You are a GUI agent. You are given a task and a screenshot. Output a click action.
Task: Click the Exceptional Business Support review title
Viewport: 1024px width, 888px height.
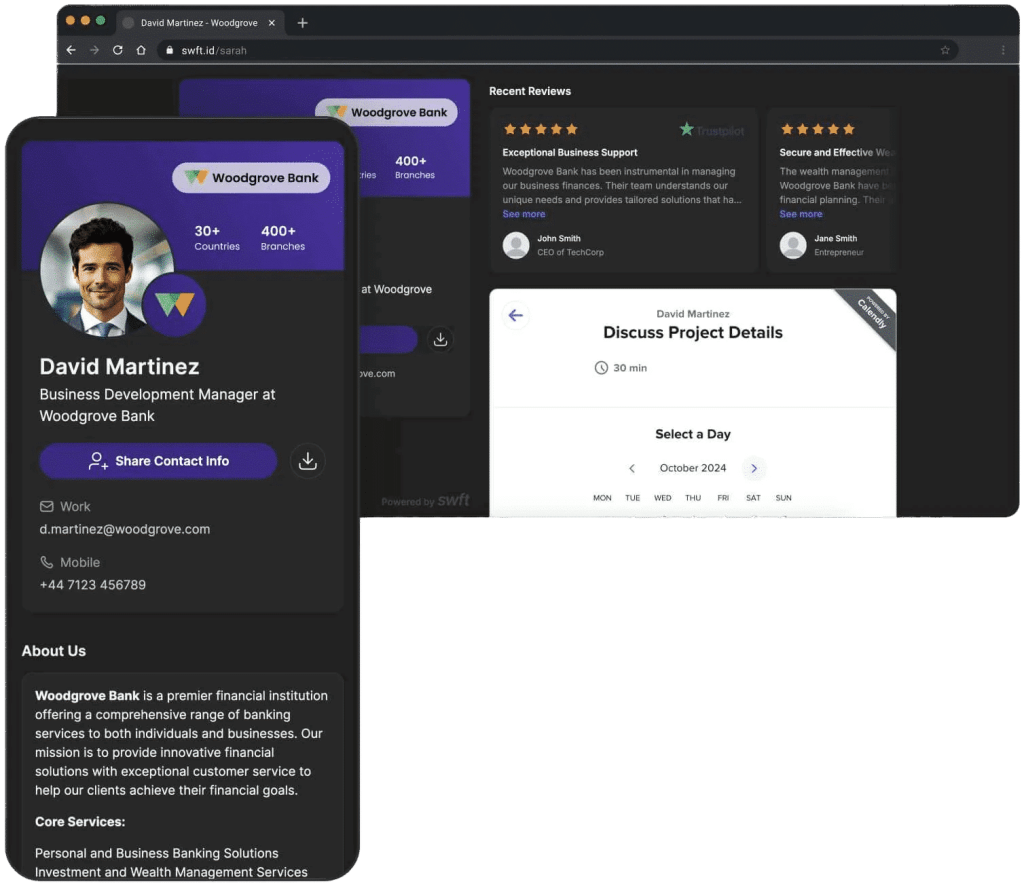pos(569,153)
